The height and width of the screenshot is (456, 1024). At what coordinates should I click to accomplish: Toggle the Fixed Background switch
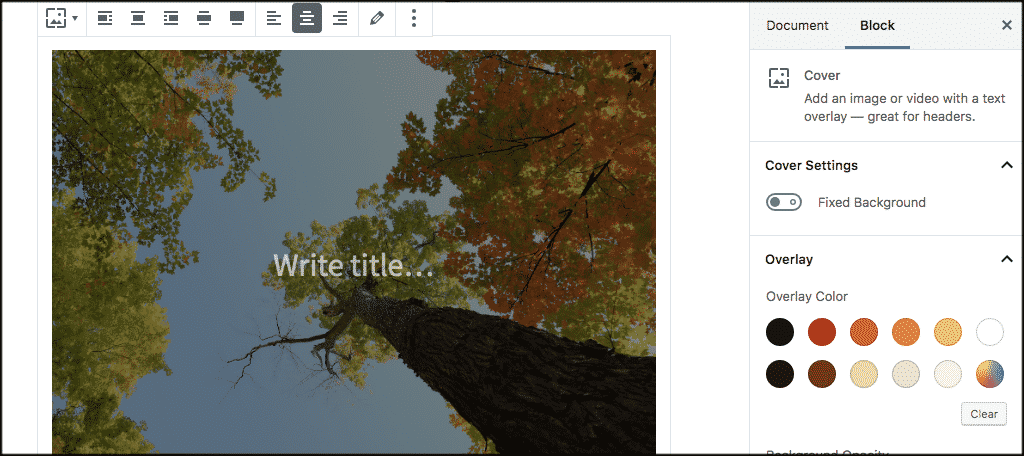(784, 203)
